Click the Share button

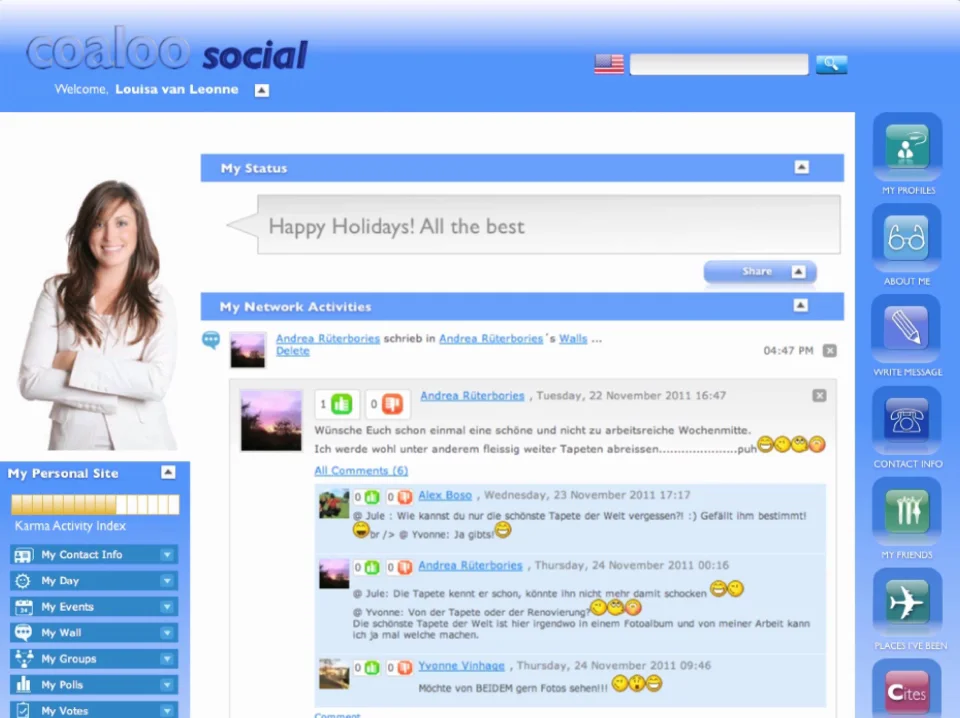[760, 272]
